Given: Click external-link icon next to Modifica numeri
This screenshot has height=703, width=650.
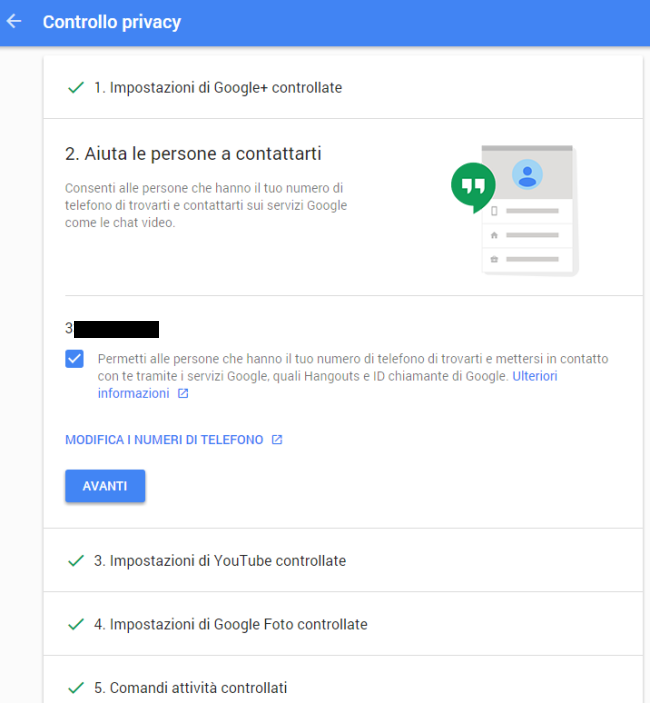Looking at the screenshot, I should pyautogui.click(x=277, y=440).
